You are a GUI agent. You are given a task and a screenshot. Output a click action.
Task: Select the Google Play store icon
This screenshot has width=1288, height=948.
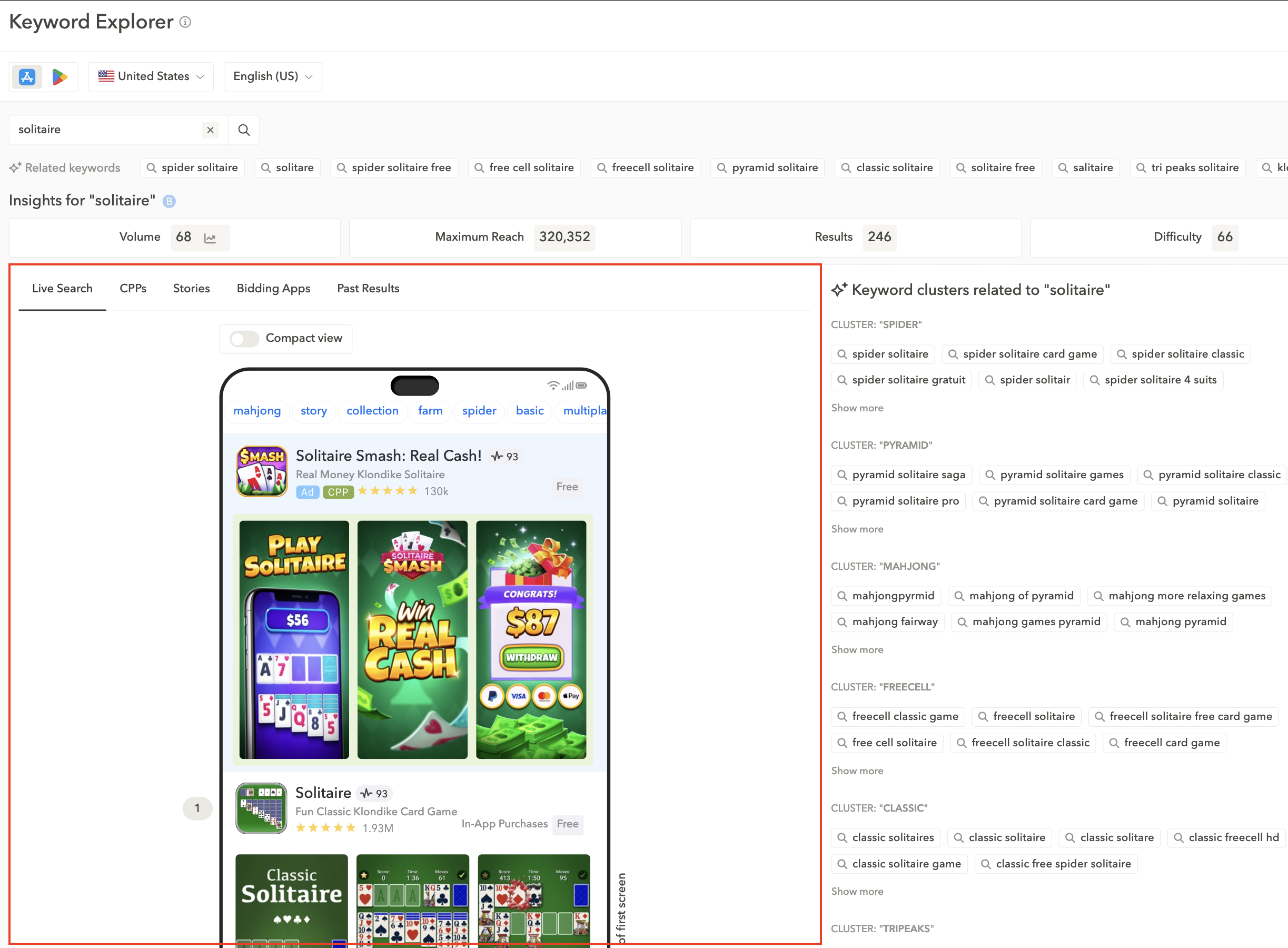click(60, 76)
